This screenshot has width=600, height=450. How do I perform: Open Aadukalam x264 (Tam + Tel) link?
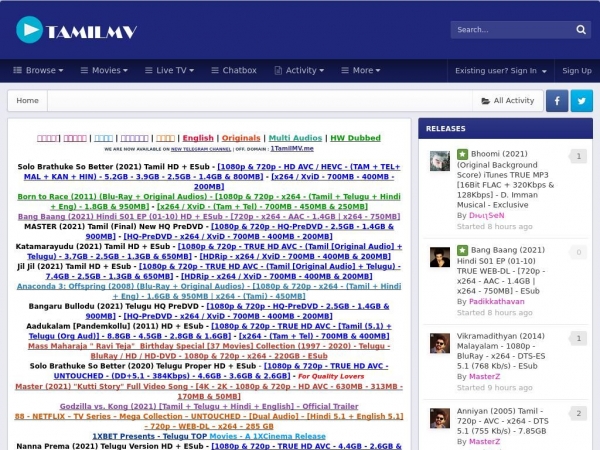pyautogui.click(x=314, y=336)
